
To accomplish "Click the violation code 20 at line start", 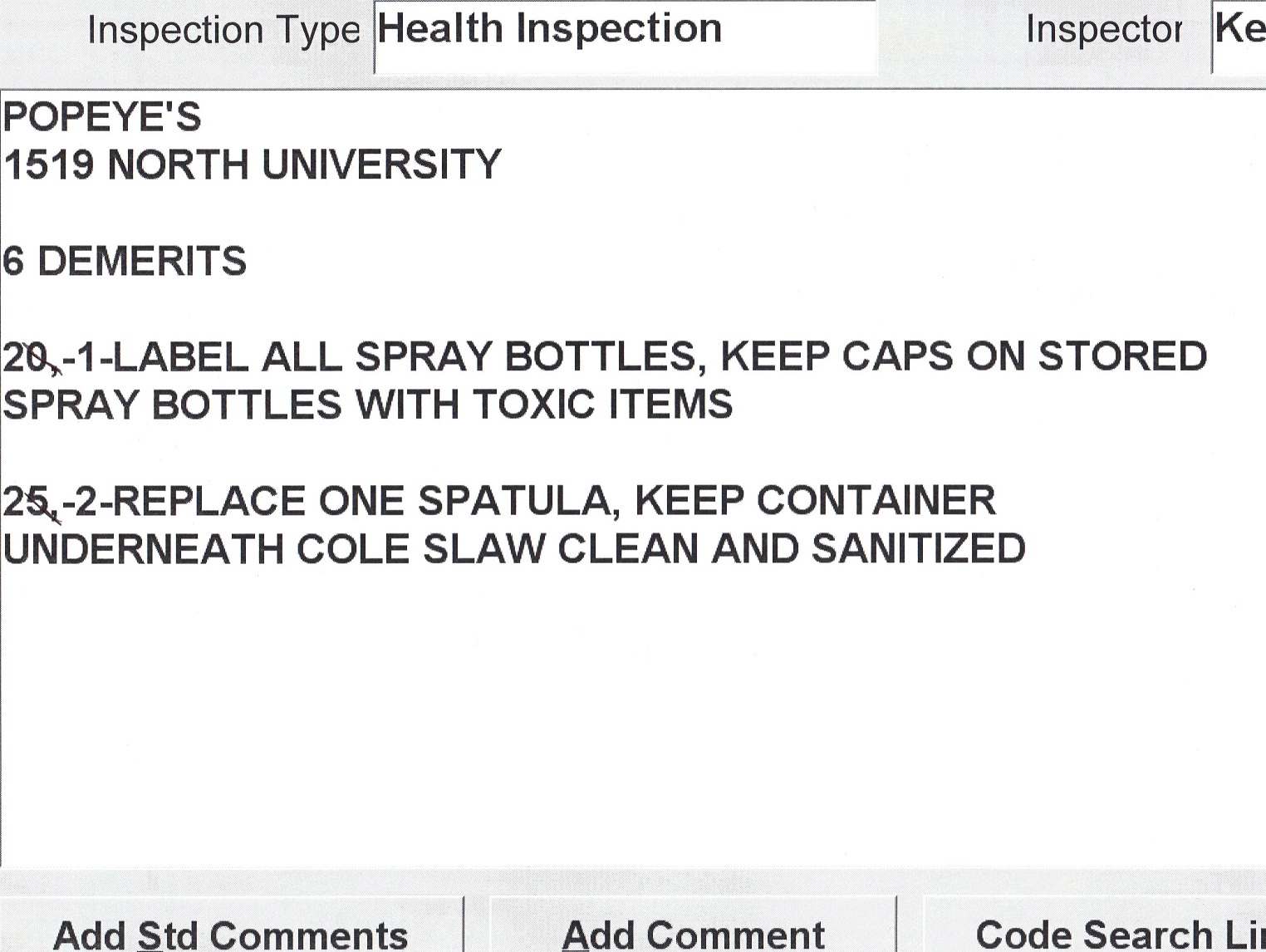I will tap(25, 358).
